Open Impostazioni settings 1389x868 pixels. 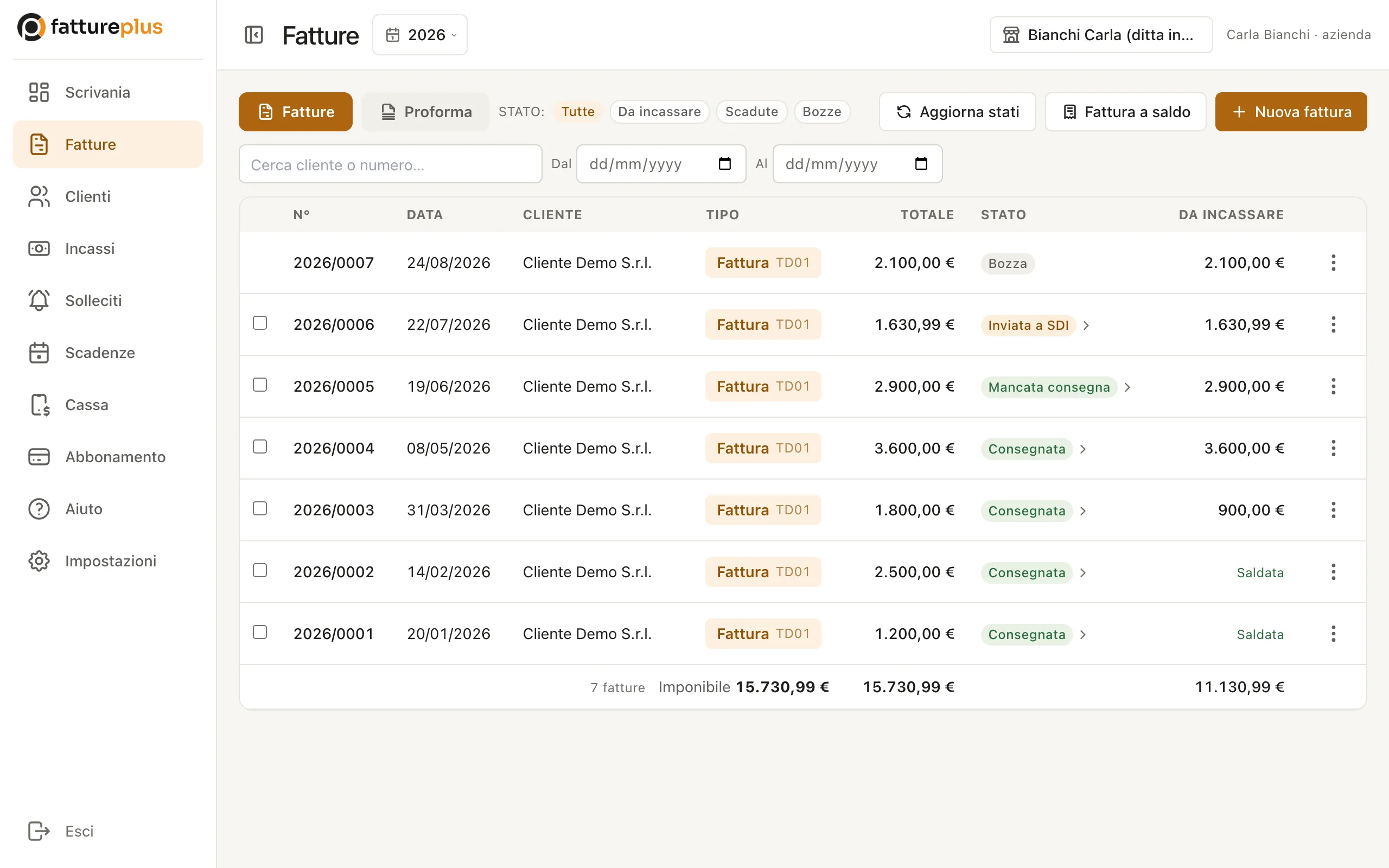[x=108, y=561]
